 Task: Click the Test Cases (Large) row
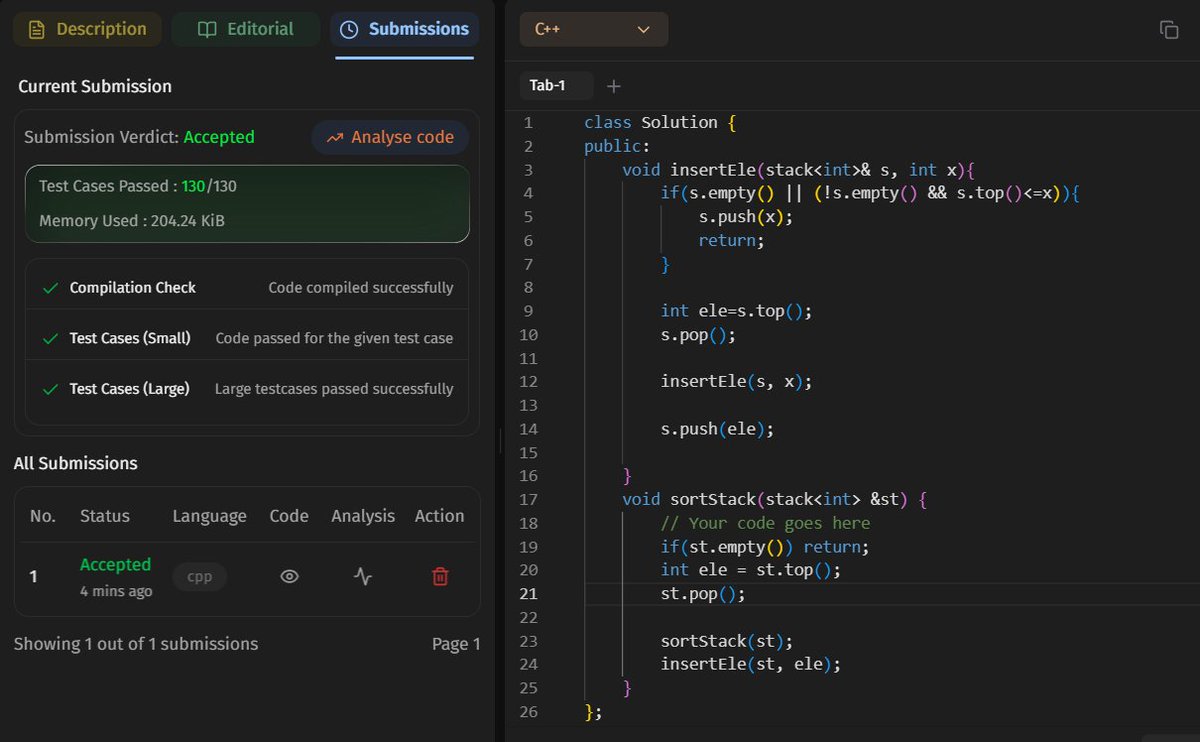click(x=247, y=388)
